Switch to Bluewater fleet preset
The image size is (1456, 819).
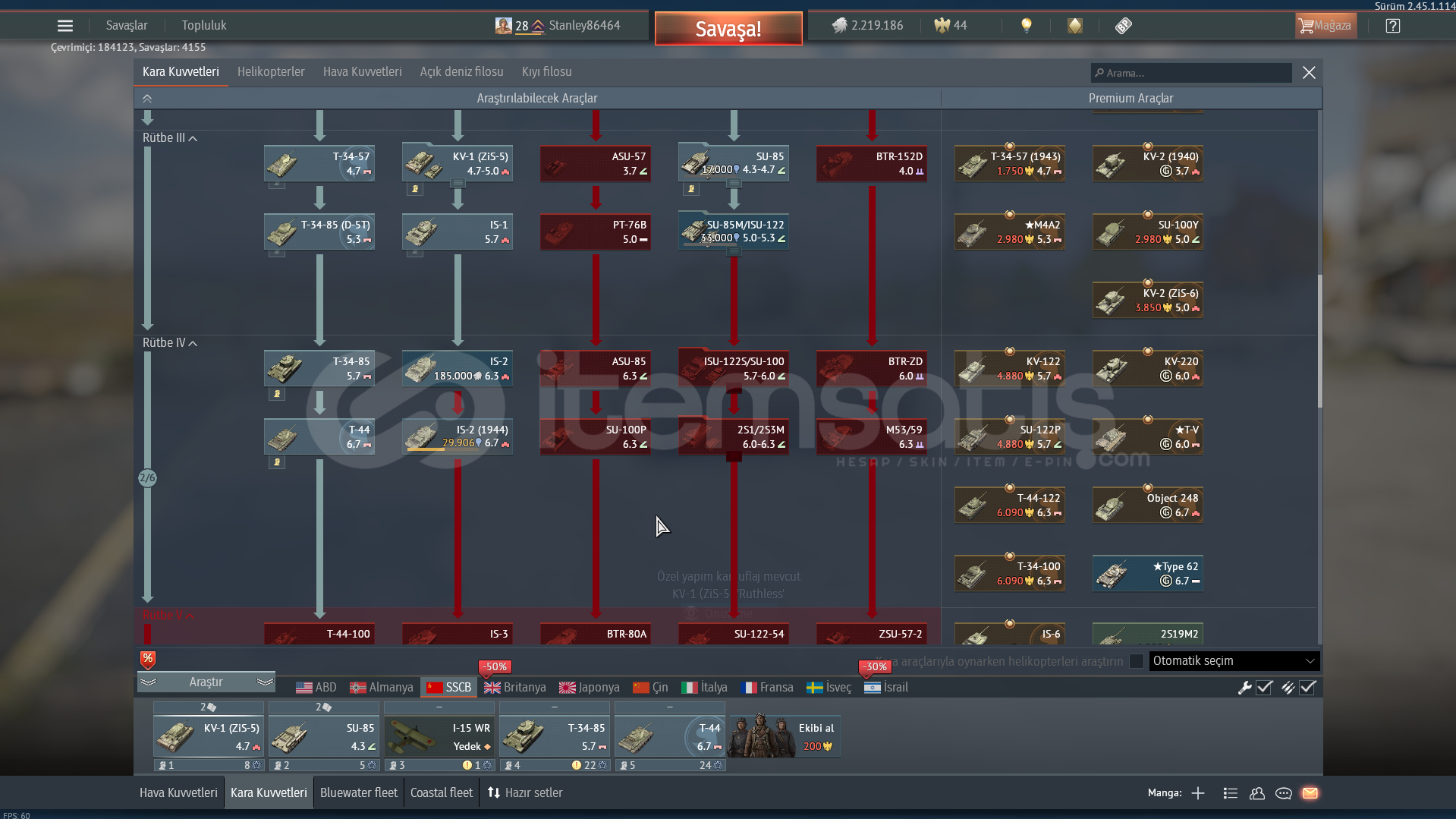[x=359, y=793]
